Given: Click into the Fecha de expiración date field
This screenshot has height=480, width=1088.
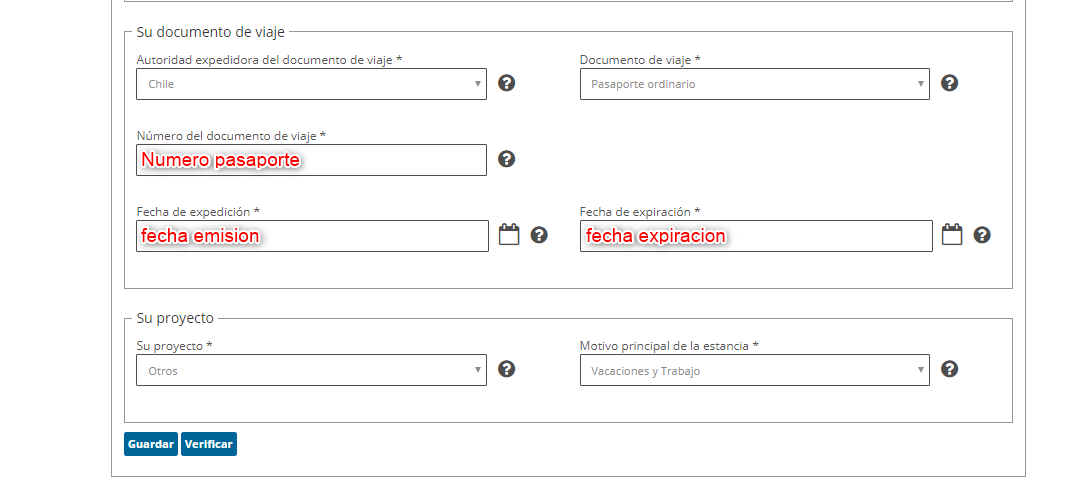Looking at the screenshot, I should [756, 236].
